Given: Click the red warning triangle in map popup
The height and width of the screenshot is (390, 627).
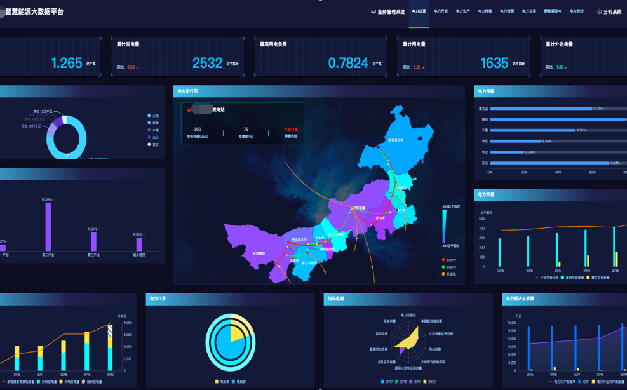Looking at the screenshot, I should tap(189, 110).
